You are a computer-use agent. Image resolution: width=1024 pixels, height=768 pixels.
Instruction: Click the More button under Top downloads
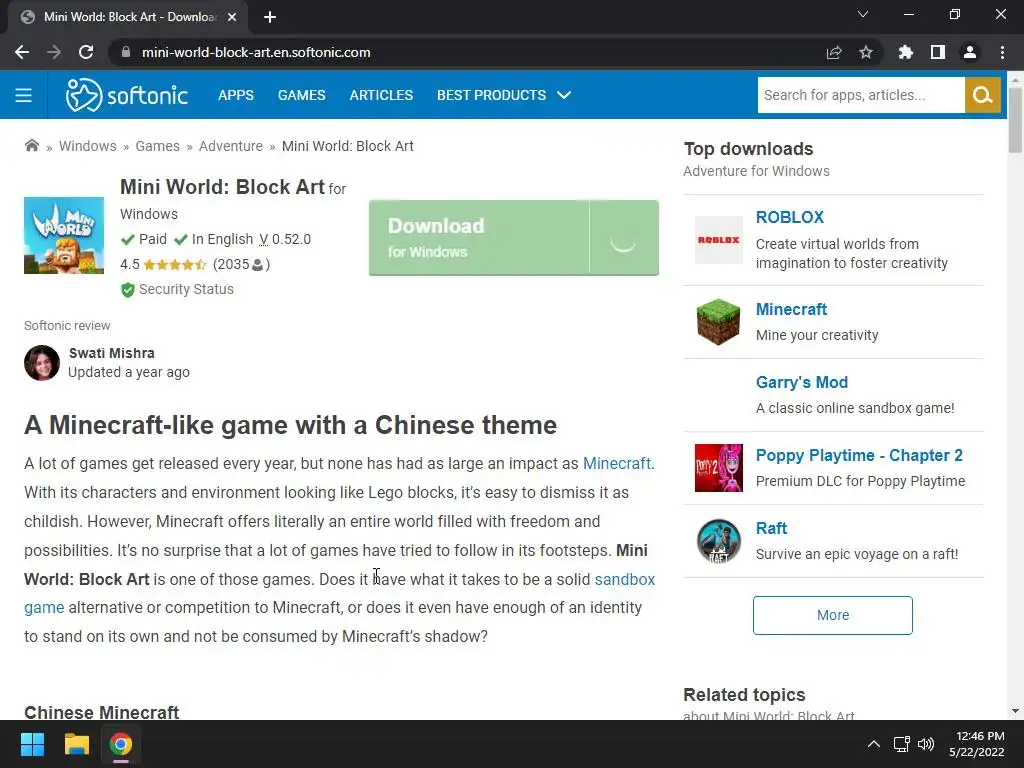click(x=833, y=615)
